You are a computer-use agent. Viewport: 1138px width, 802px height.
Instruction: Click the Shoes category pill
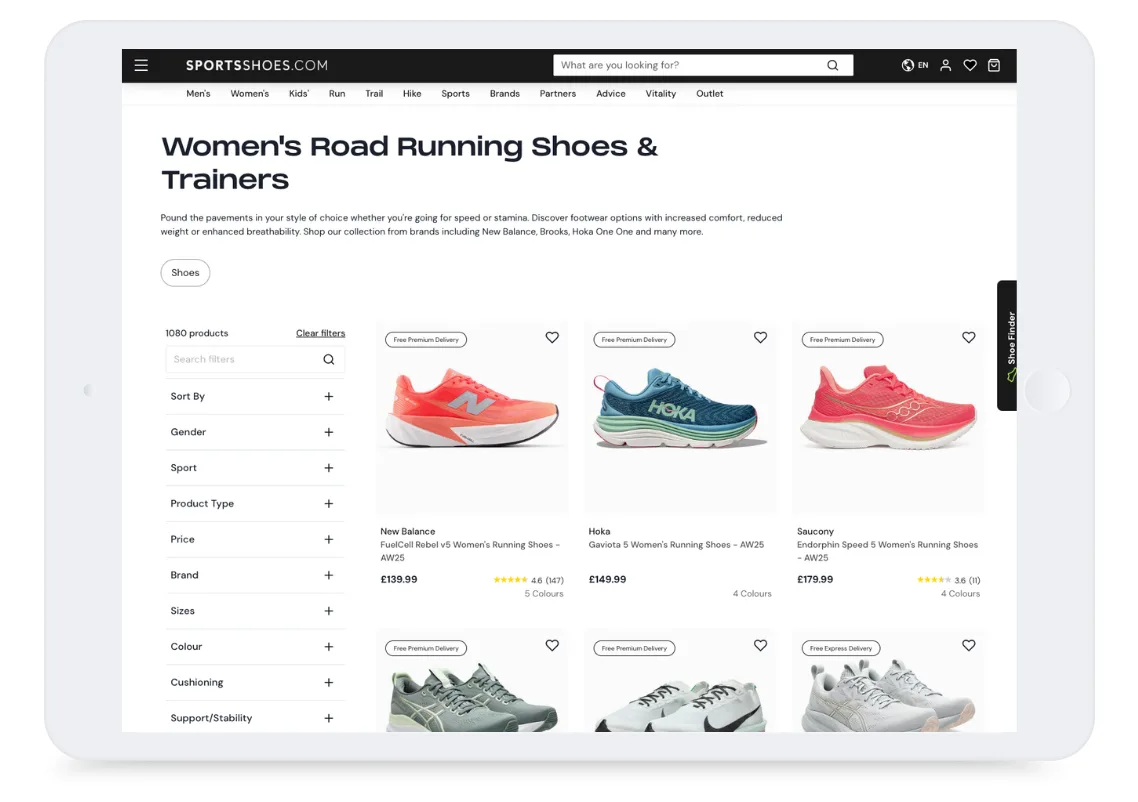185,273
